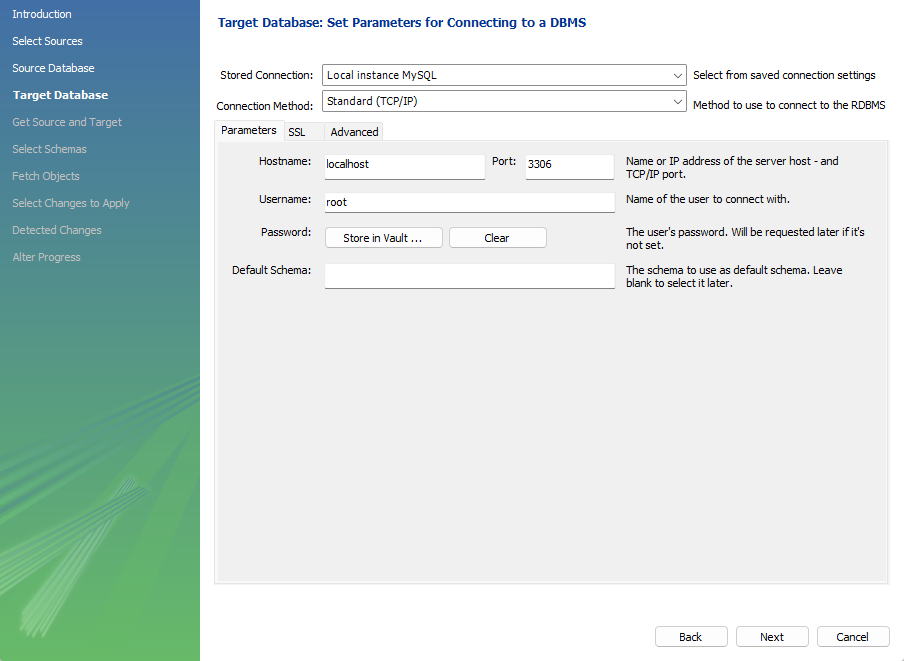Click the Hostname label
Viewport: 904px width, 661px height.
tap(285, 161)
